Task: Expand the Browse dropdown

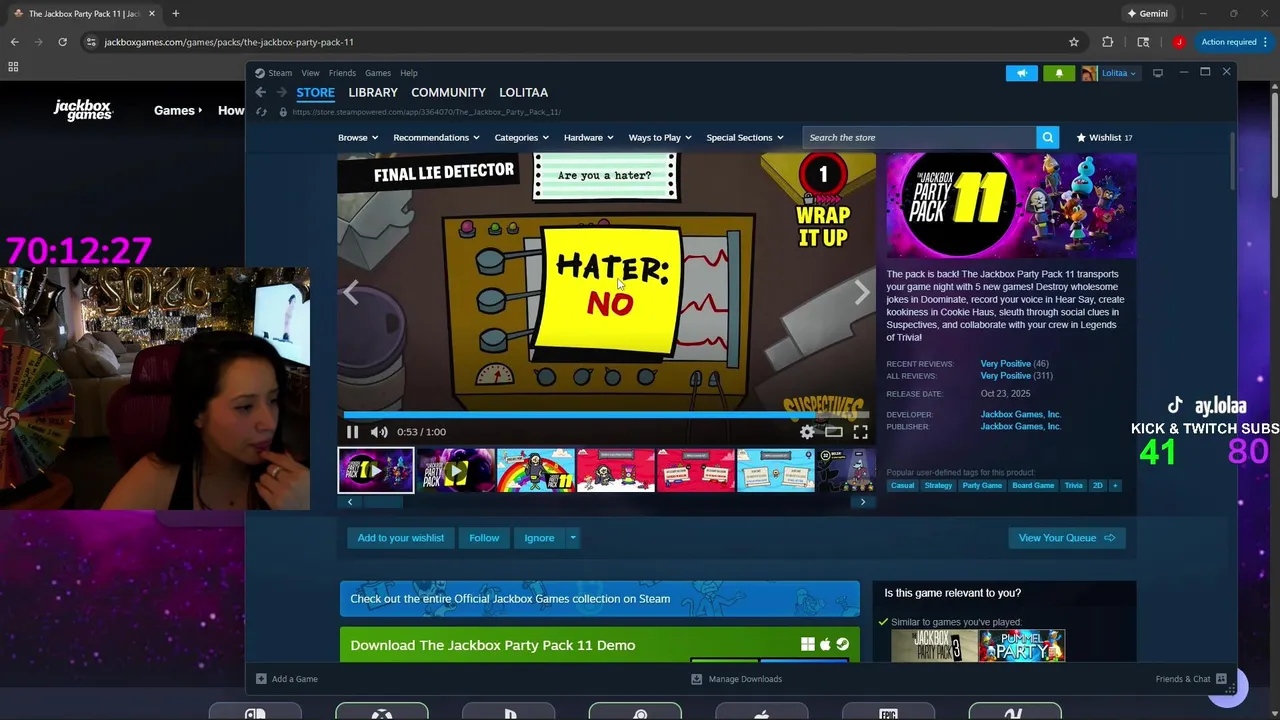Action: pos(357,137)
